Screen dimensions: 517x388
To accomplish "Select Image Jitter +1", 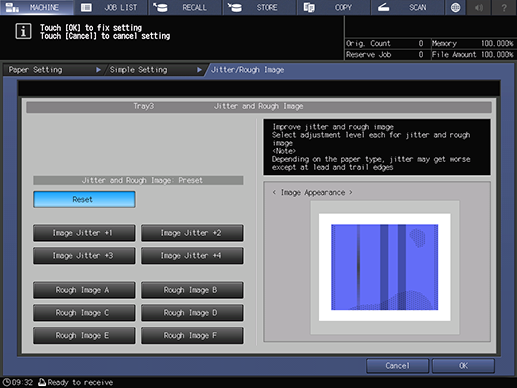I will pos(84,233).
